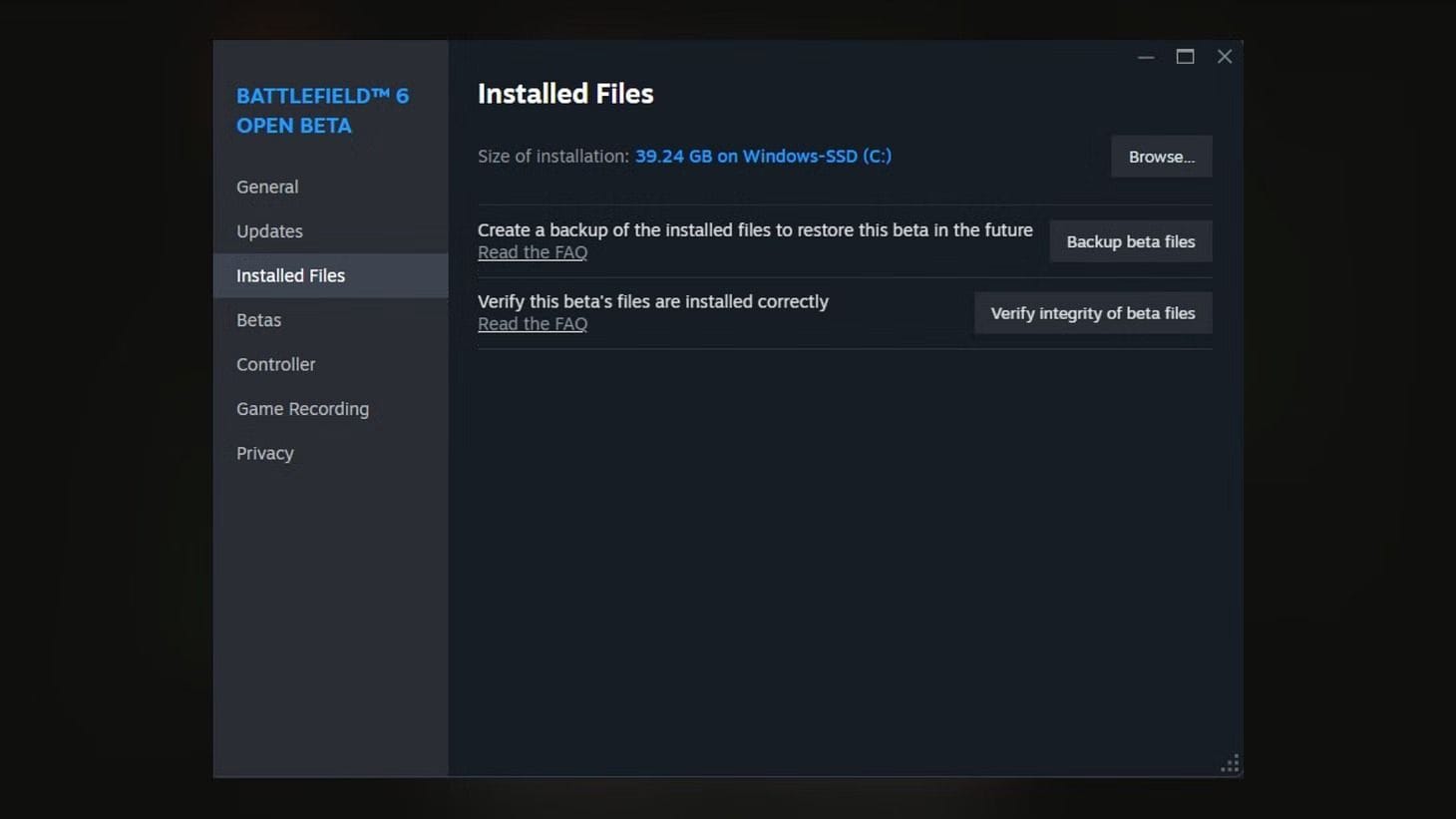Open Game Recording settings
1456x819 pixels.
tap(302, 409)
